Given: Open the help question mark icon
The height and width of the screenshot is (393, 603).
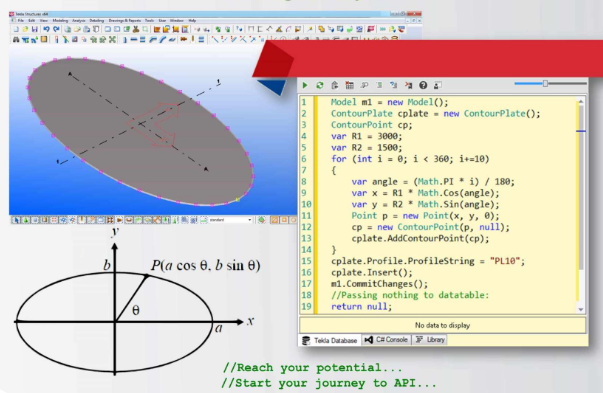Looking at the screenshot, I should [423, 85].
